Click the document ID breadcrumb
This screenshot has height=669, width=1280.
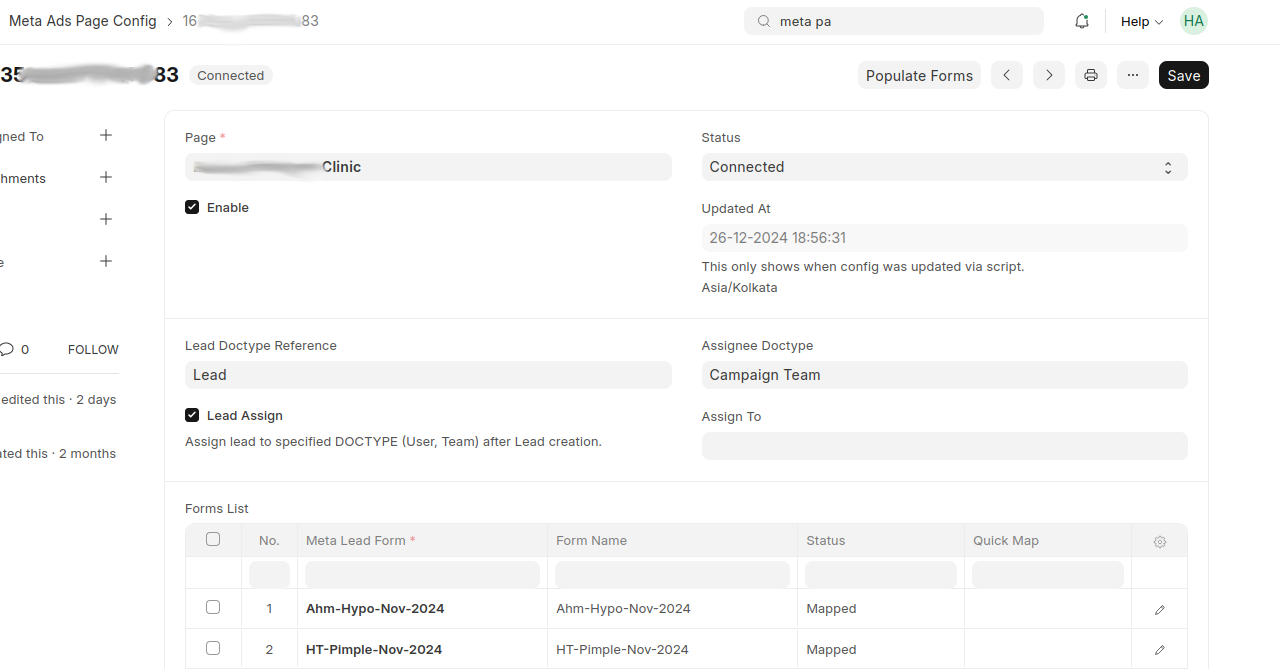[250, 21]
